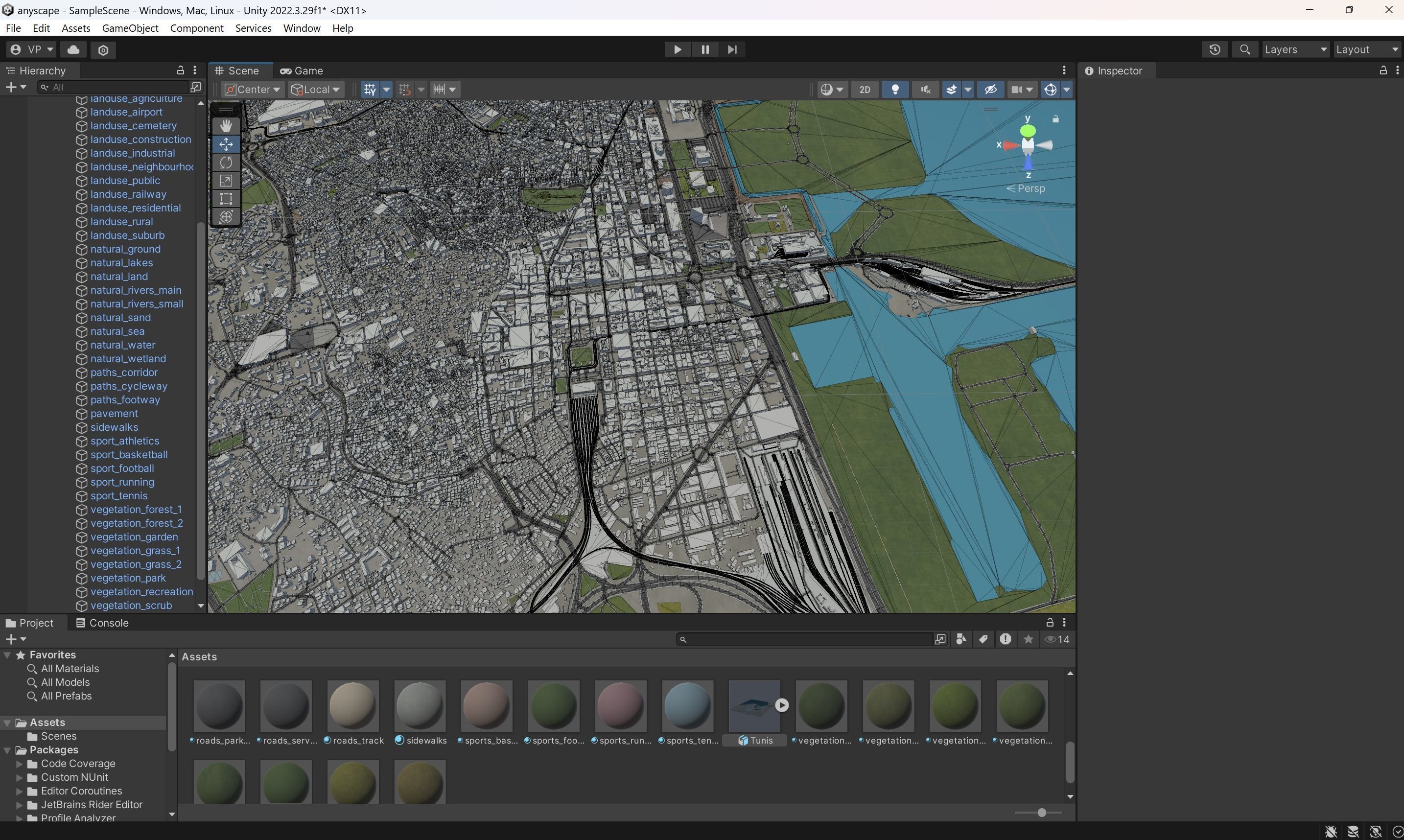Toggle scene audio mute
1404x840 pixels.
tap(925, 90)
